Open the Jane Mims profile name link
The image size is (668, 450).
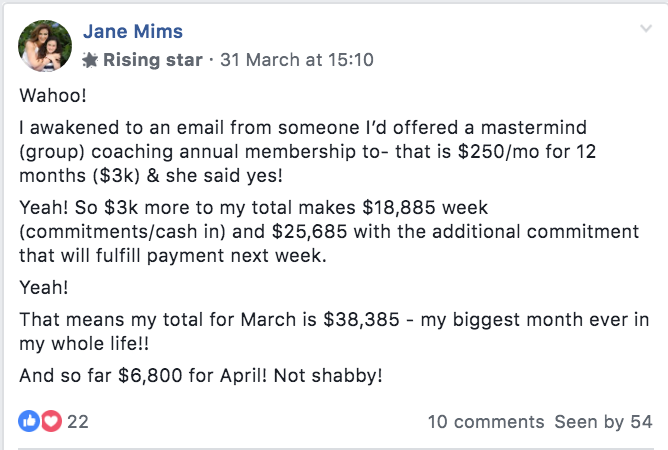[x=132, y=32]
